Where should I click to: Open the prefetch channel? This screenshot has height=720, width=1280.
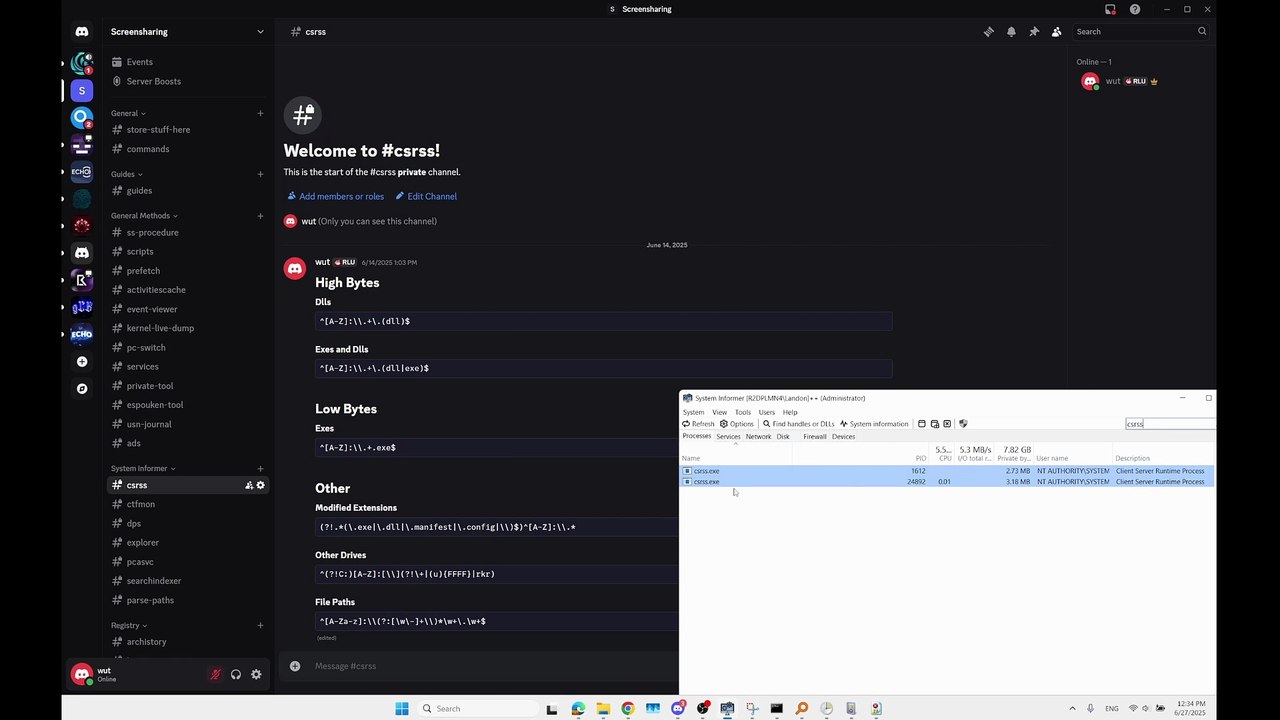187,271
